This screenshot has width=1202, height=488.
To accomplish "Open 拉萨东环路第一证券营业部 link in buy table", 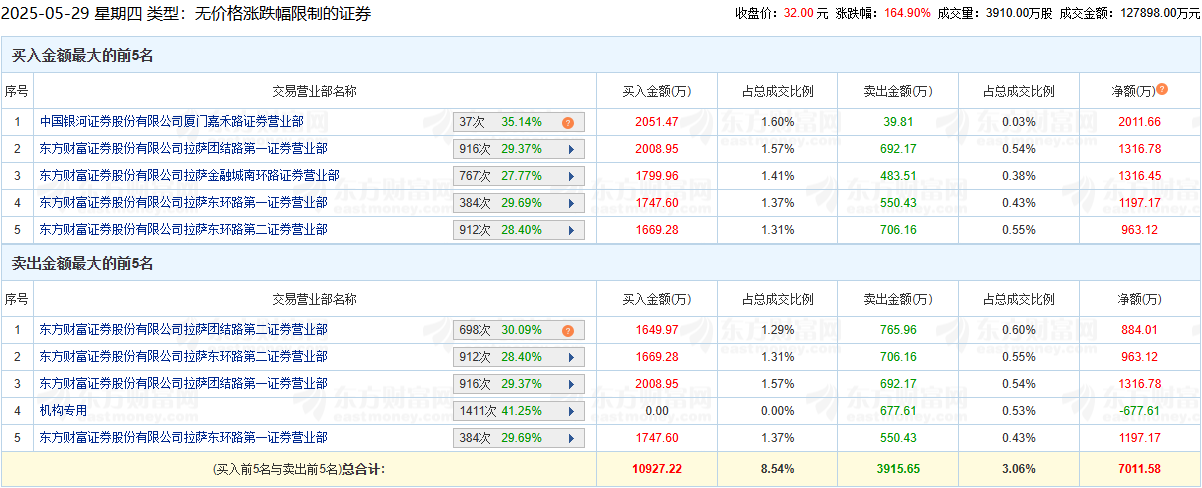I will (x=183, y=203).
